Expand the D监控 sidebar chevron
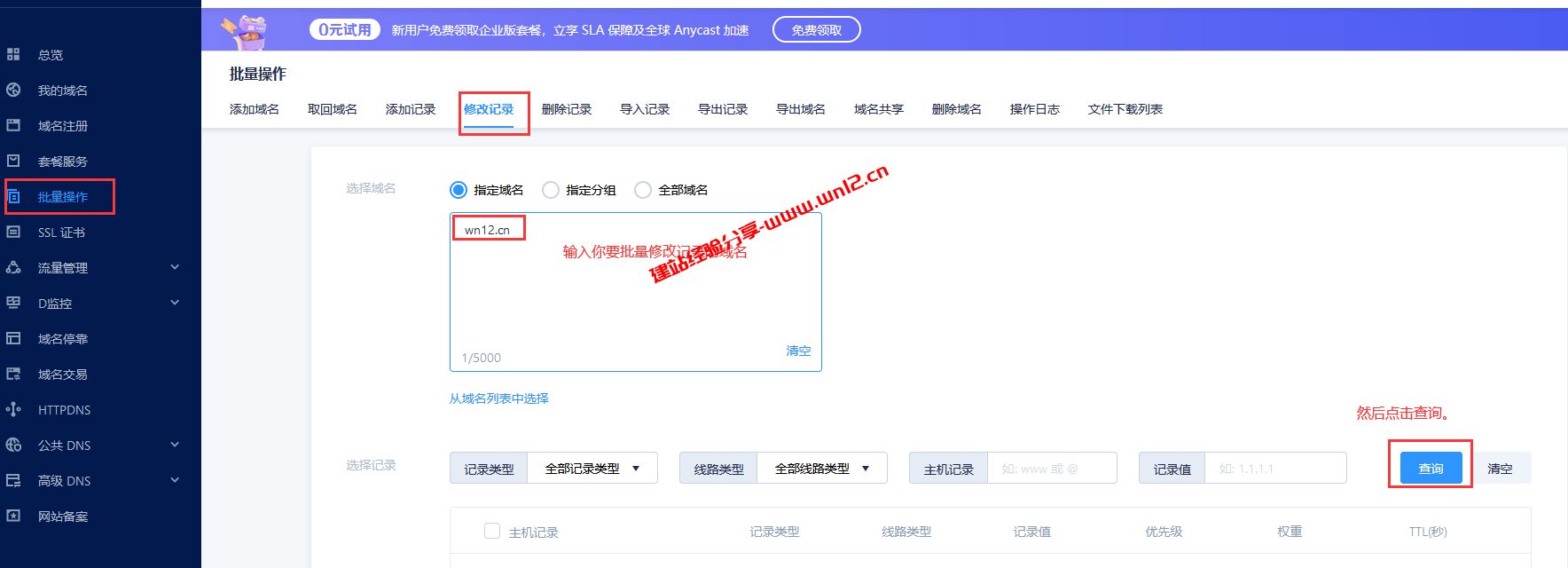1568x568 pixels. tap(175, 303)
